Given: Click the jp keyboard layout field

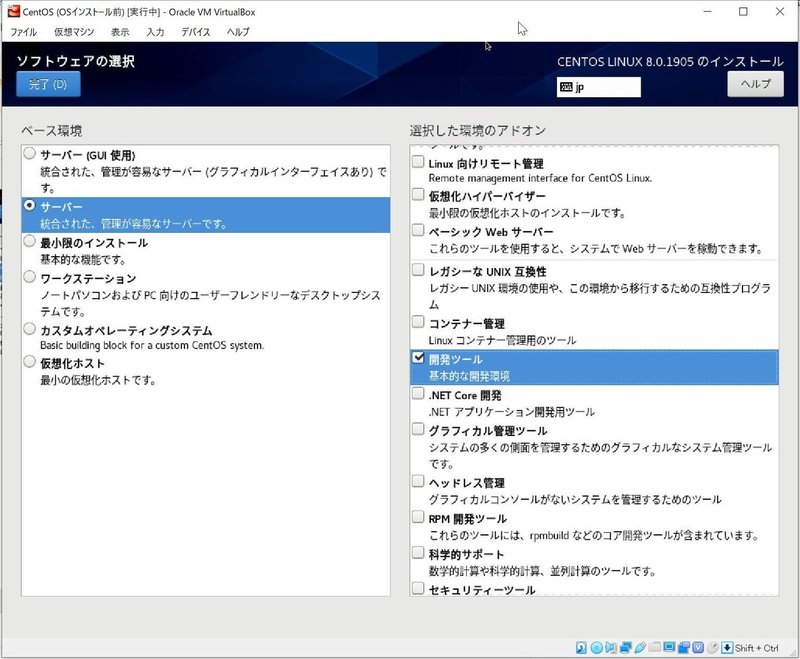Looking at the screenshot, I should click(598, 87).
